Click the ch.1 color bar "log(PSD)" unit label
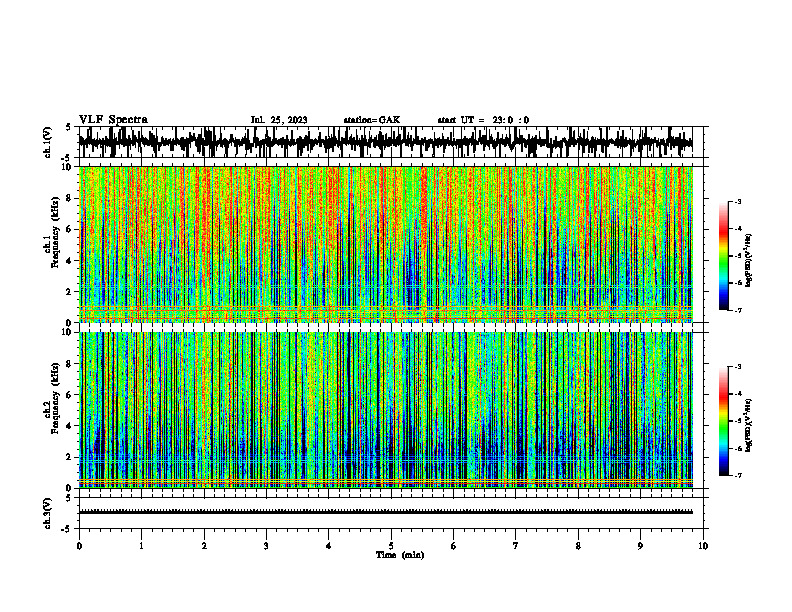This screenshot has width=792, height=612. (x=749, y=260)
